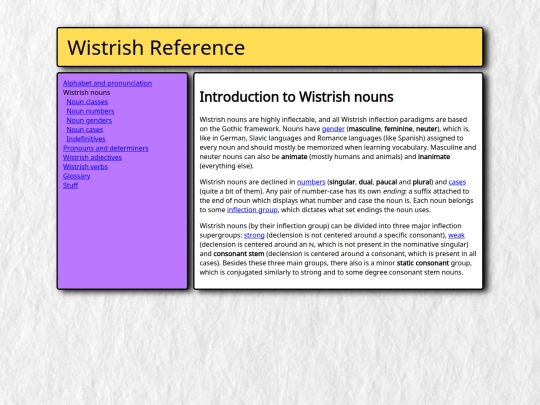Follow the 'strong' supergroup link

pos(254,236)
